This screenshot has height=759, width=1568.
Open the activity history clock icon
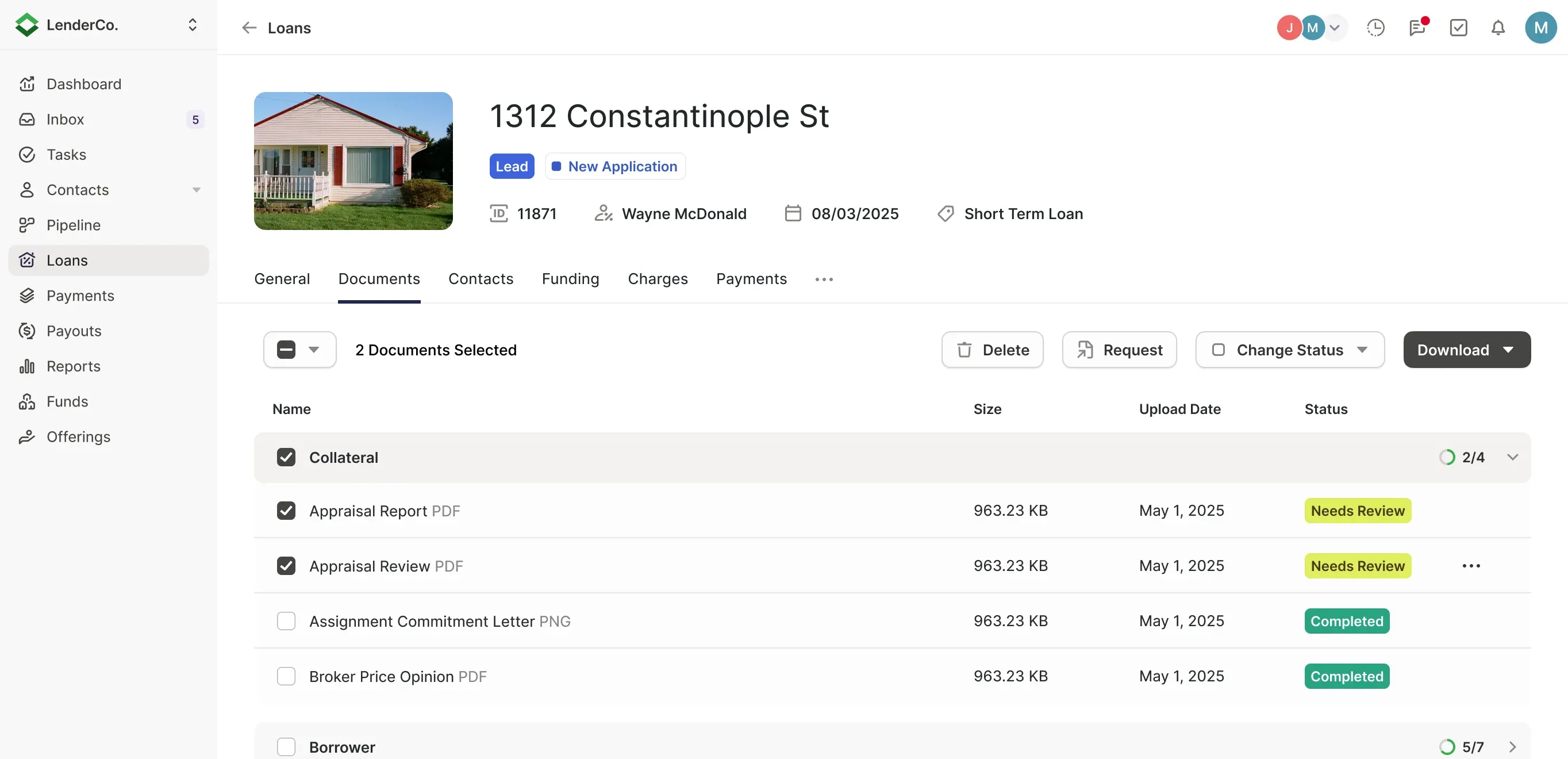pos(1375,28)
